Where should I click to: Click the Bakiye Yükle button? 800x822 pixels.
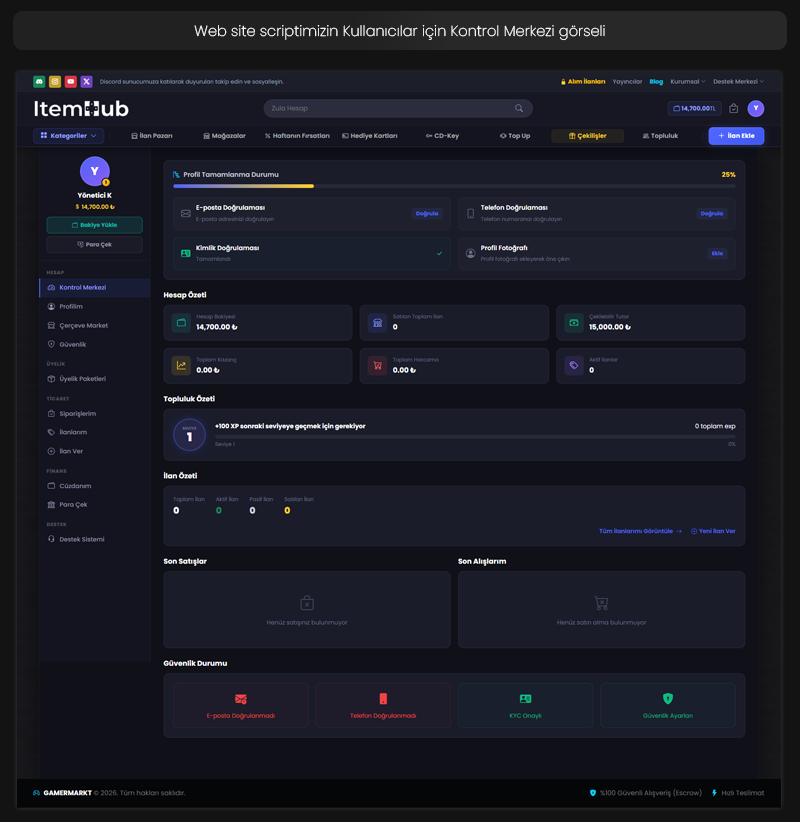94,225
